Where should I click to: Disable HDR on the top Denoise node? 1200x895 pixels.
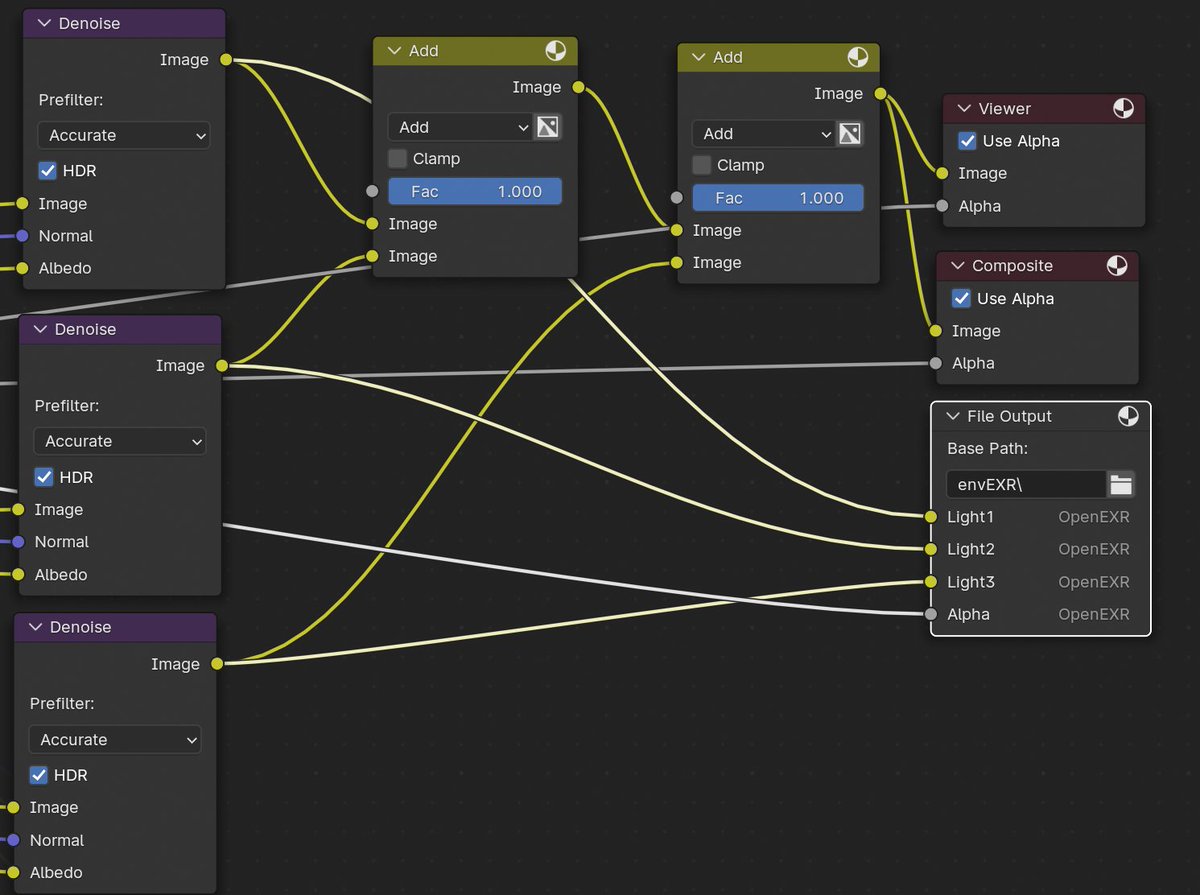pos(48,171)
